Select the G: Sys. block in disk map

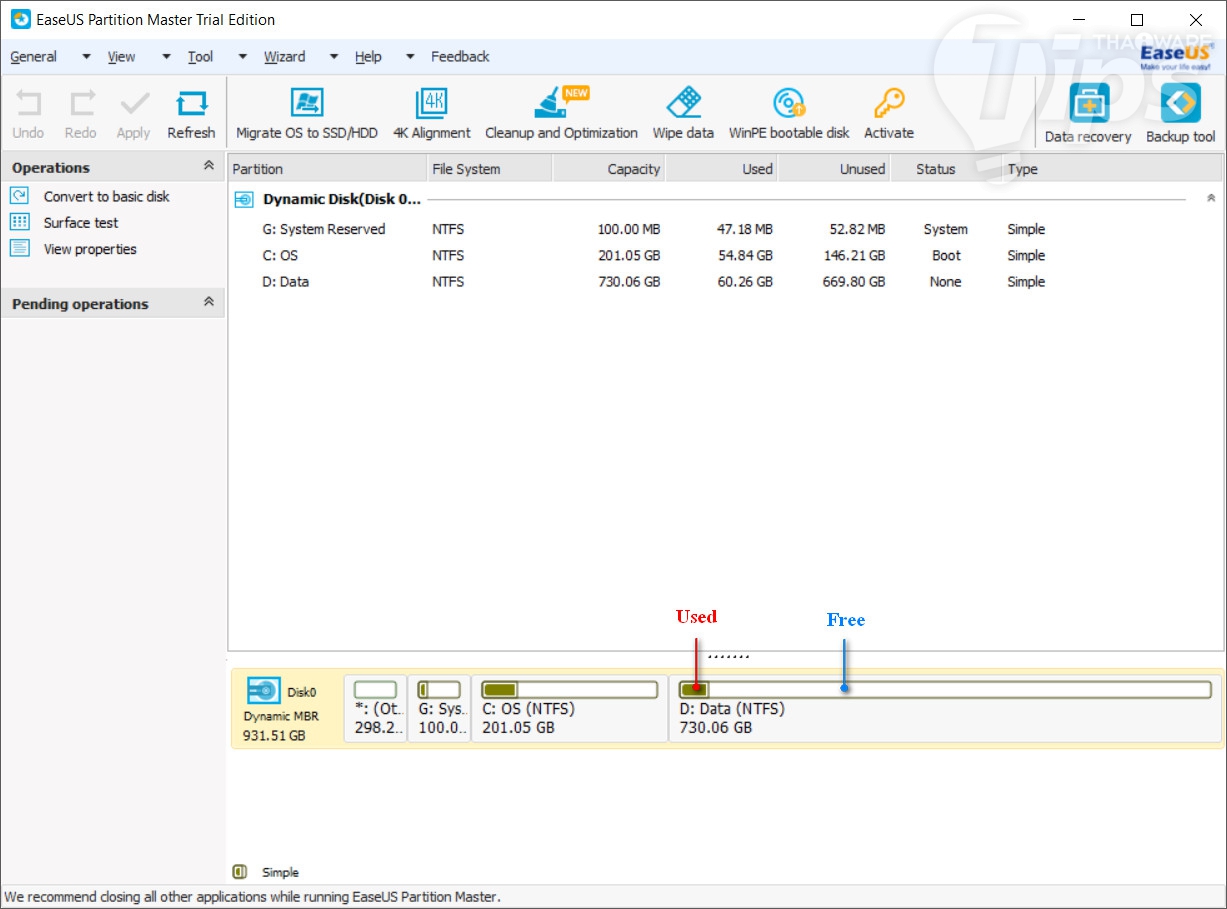pyautogui.click(x=439, y=708)
